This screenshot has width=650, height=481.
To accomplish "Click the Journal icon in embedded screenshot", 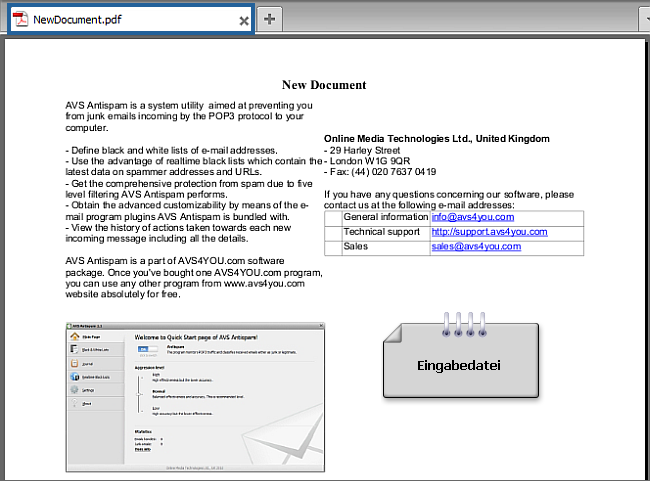I will tap(75, 364).
